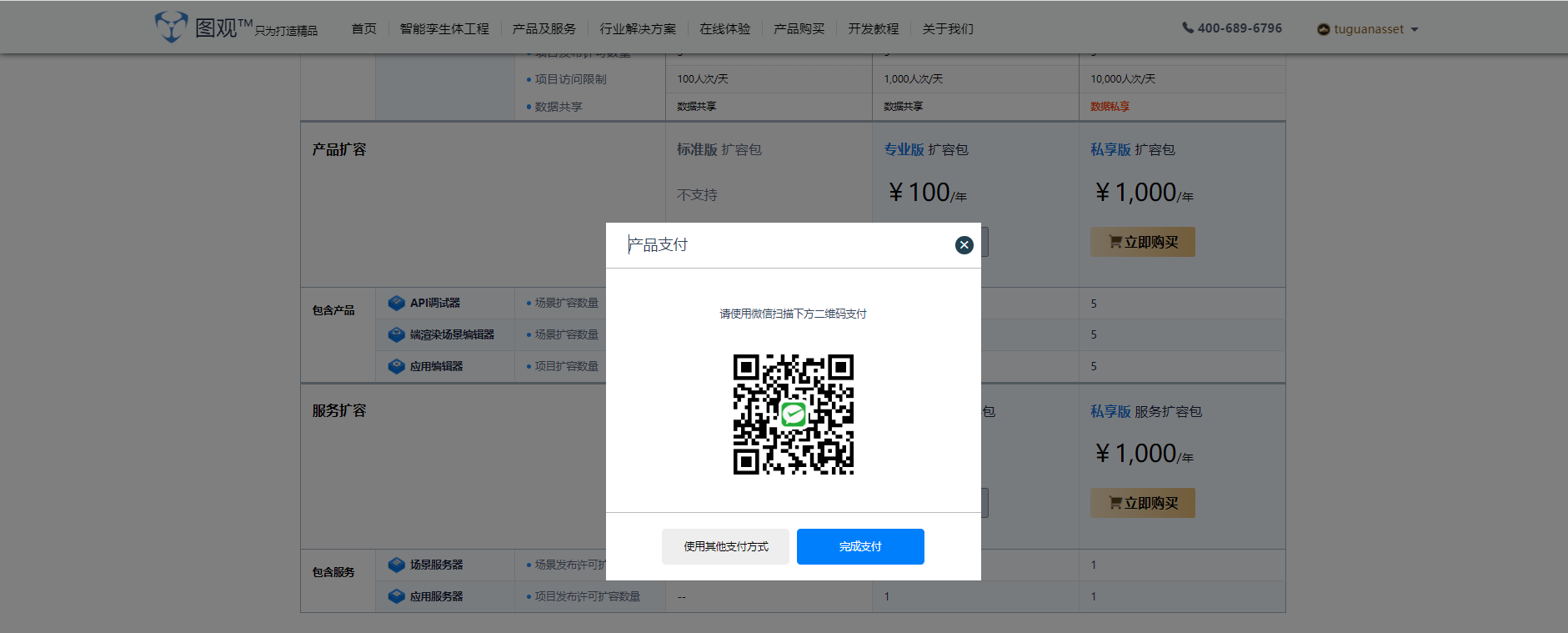Click the 100人次/天 cell
The width and height of the screenshot is (1568, 633).
[x=703, y=79]
